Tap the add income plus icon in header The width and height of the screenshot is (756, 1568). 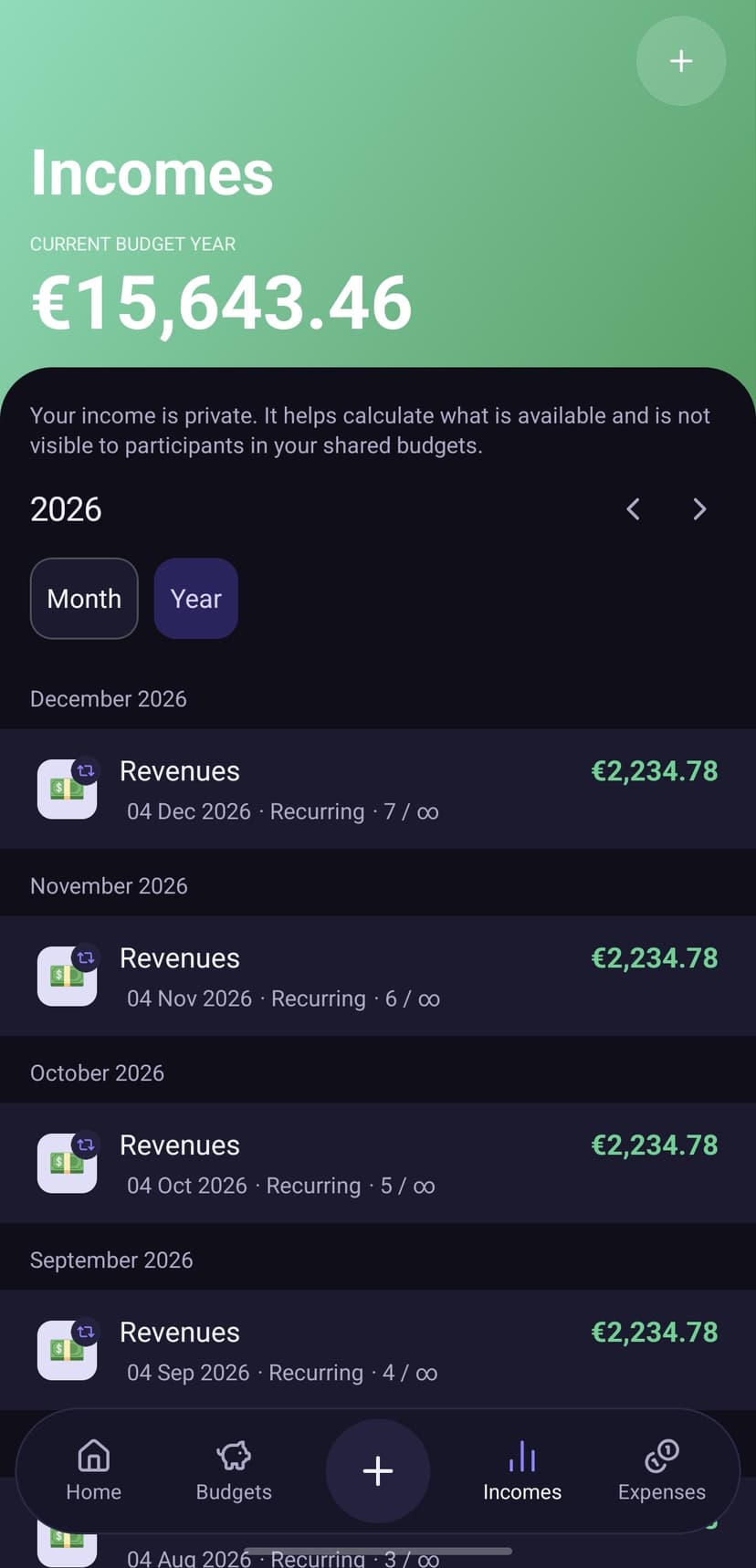[x=681, y=61]
